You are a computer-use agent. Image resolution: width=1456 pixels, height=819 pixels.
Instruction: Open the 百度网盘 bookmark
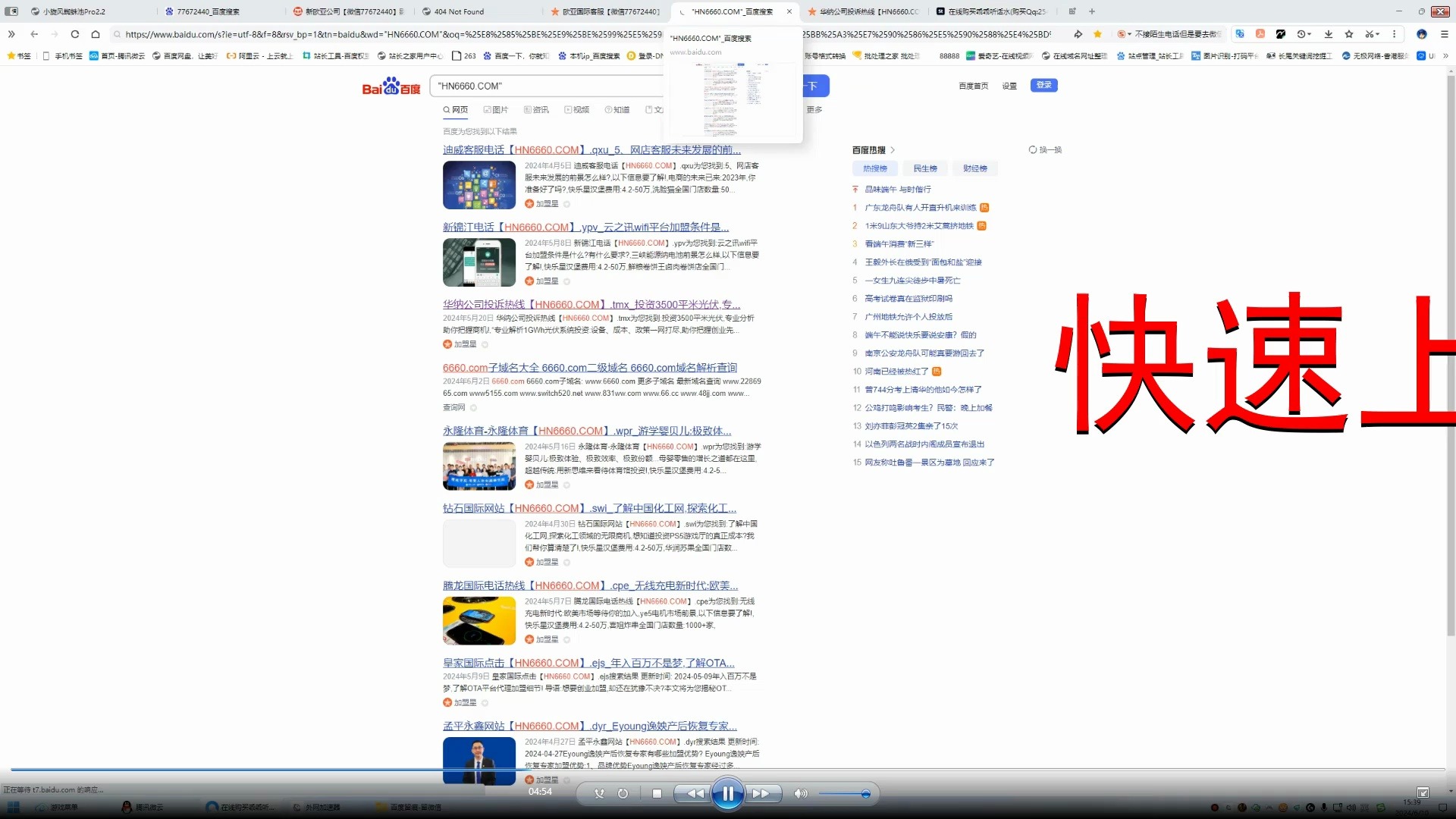184,55
